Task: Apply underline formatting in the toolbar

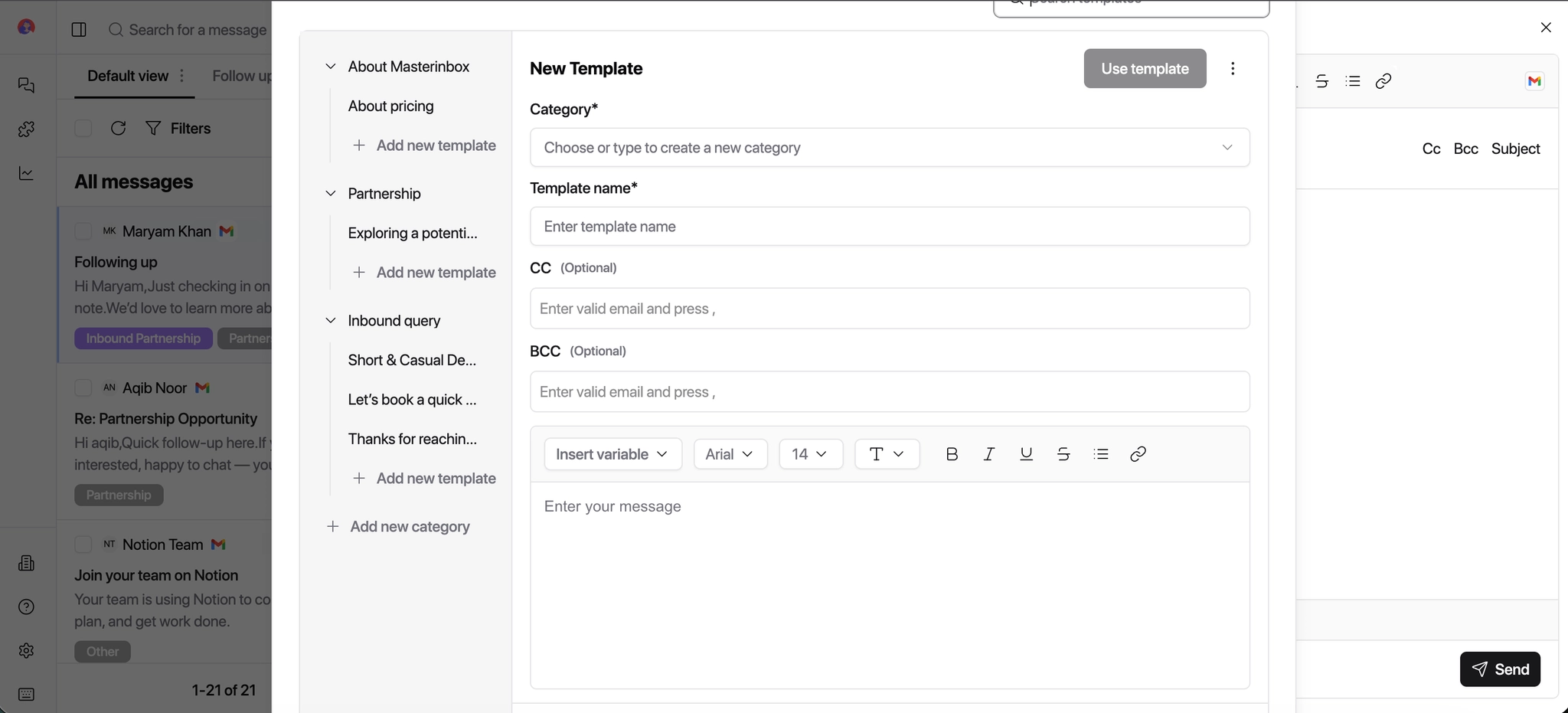Action: click(x=1025, y=454)
